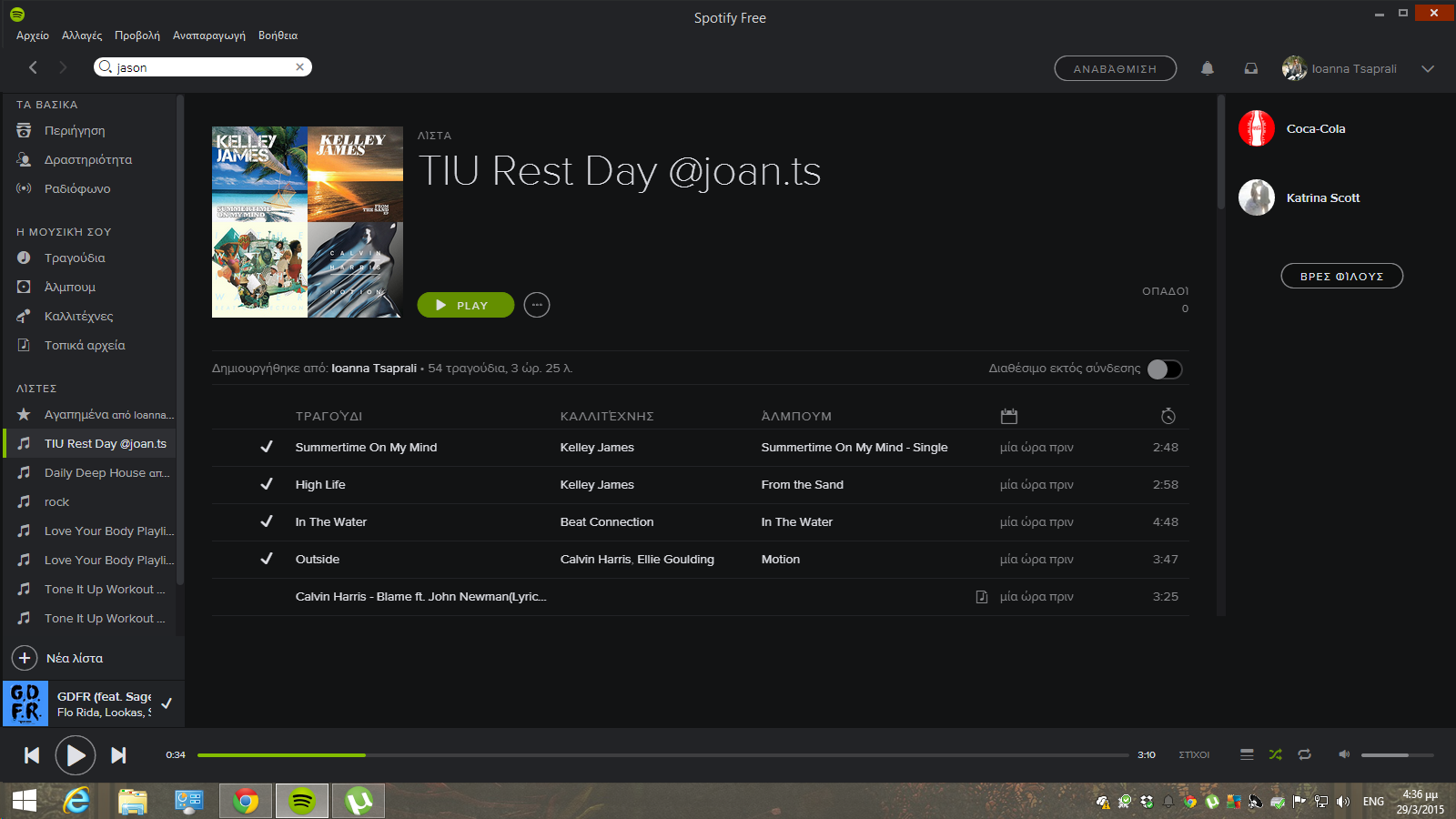1456x819 pixels.
Task: Click the GDFR now-playing album art
Action: [25, 703]
